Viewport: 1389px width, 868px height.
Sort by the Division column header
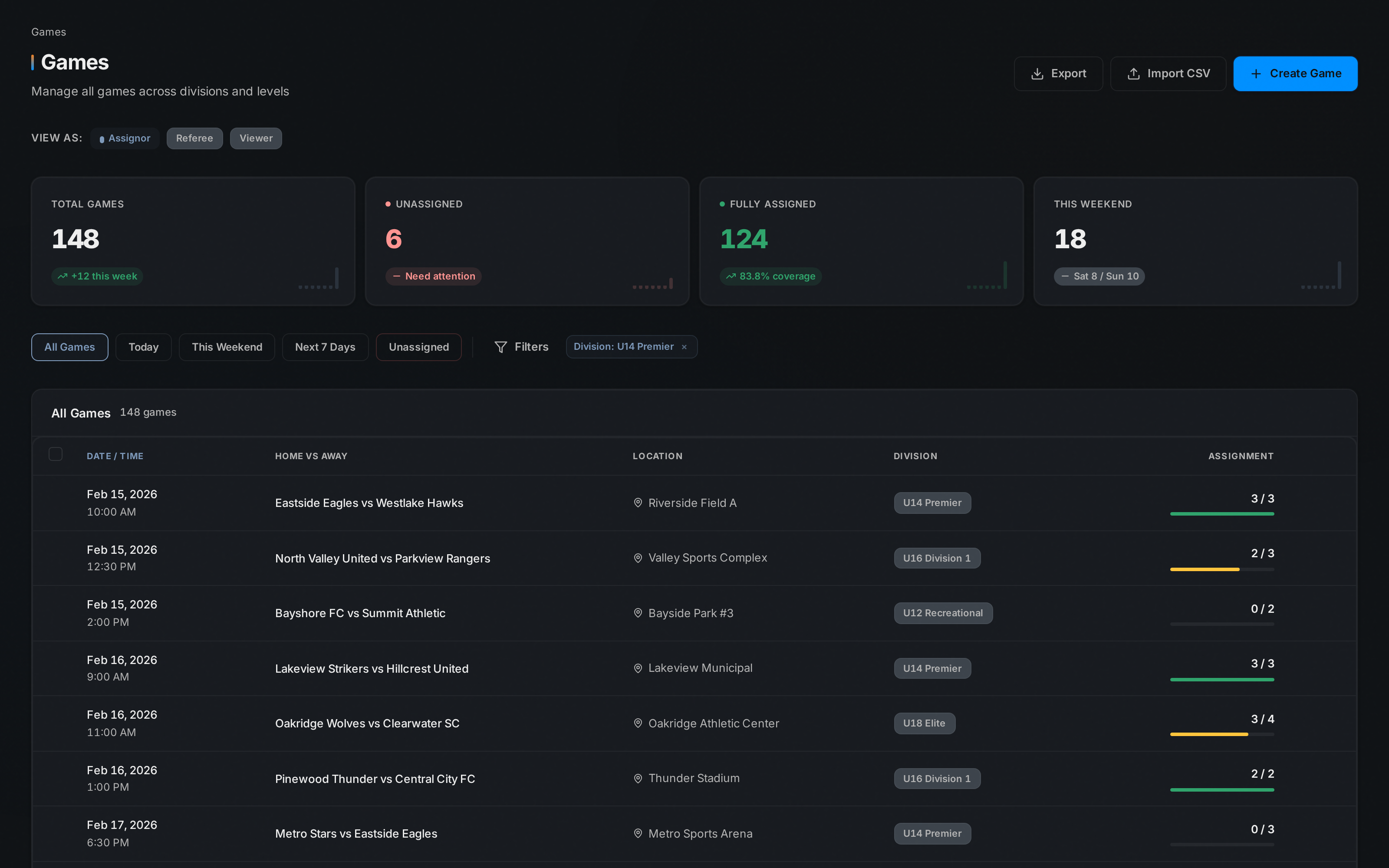pos(915,457)
